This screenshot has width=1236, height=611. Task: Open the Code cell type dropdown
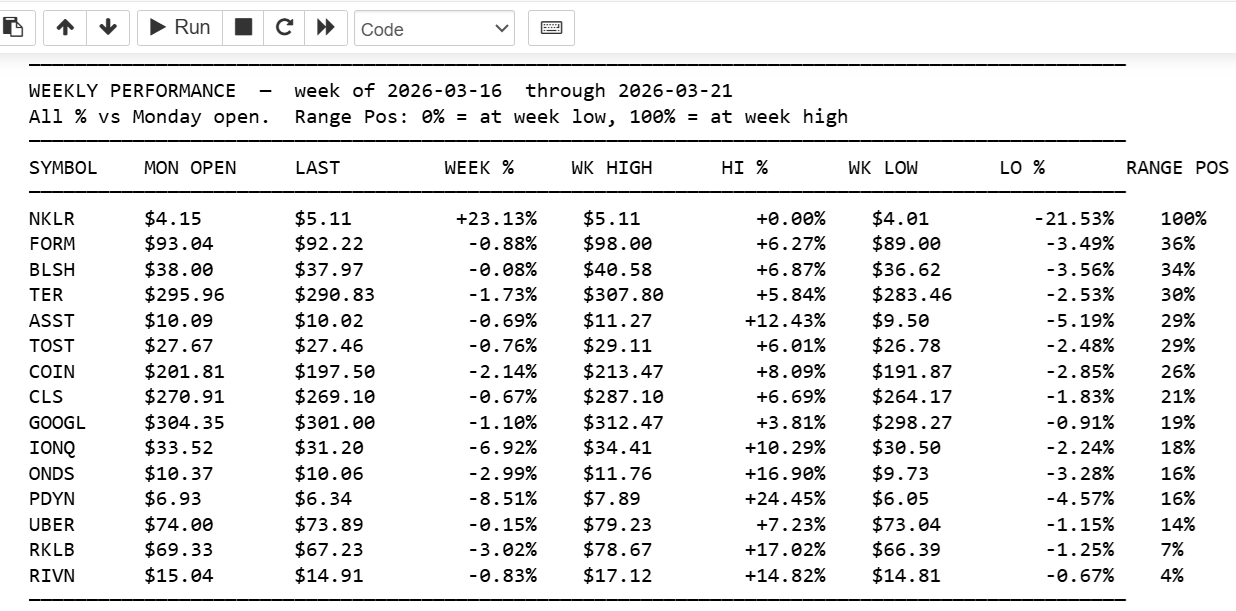pyautogui.click(x=434, y=29)
